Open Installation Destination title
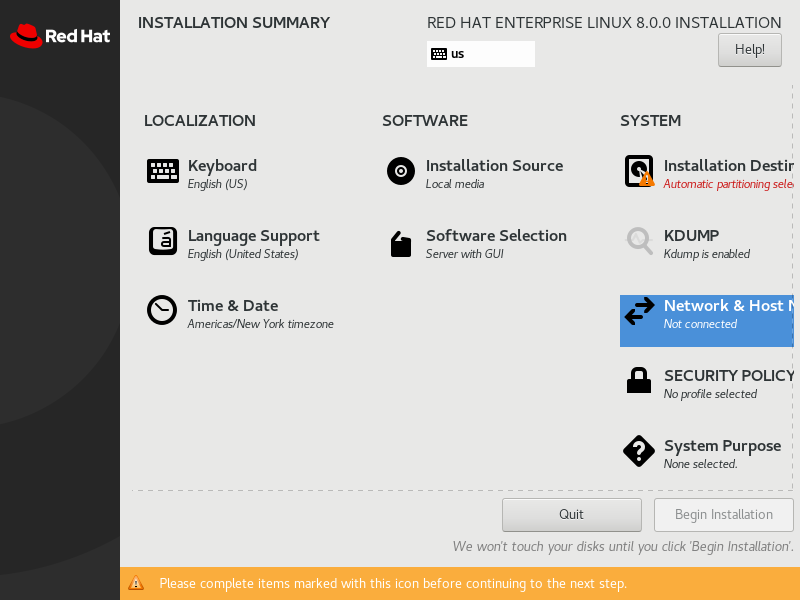800x600 pixels. pyautogui.click(x=729, y=166)
